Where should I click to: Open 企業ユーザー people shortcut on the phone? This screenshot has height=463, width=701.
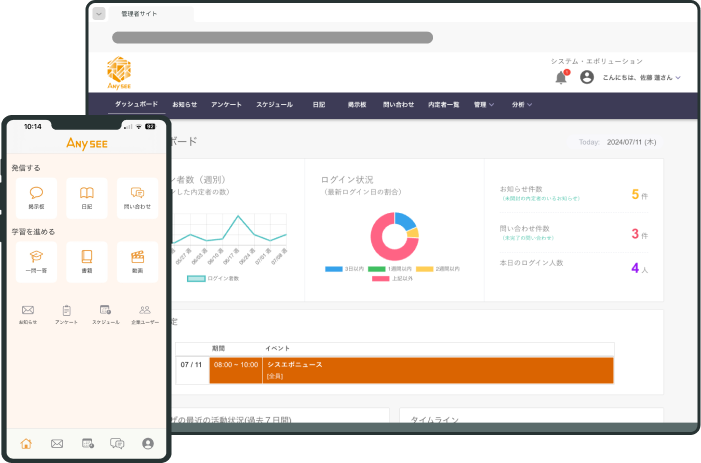coord(145,314)
